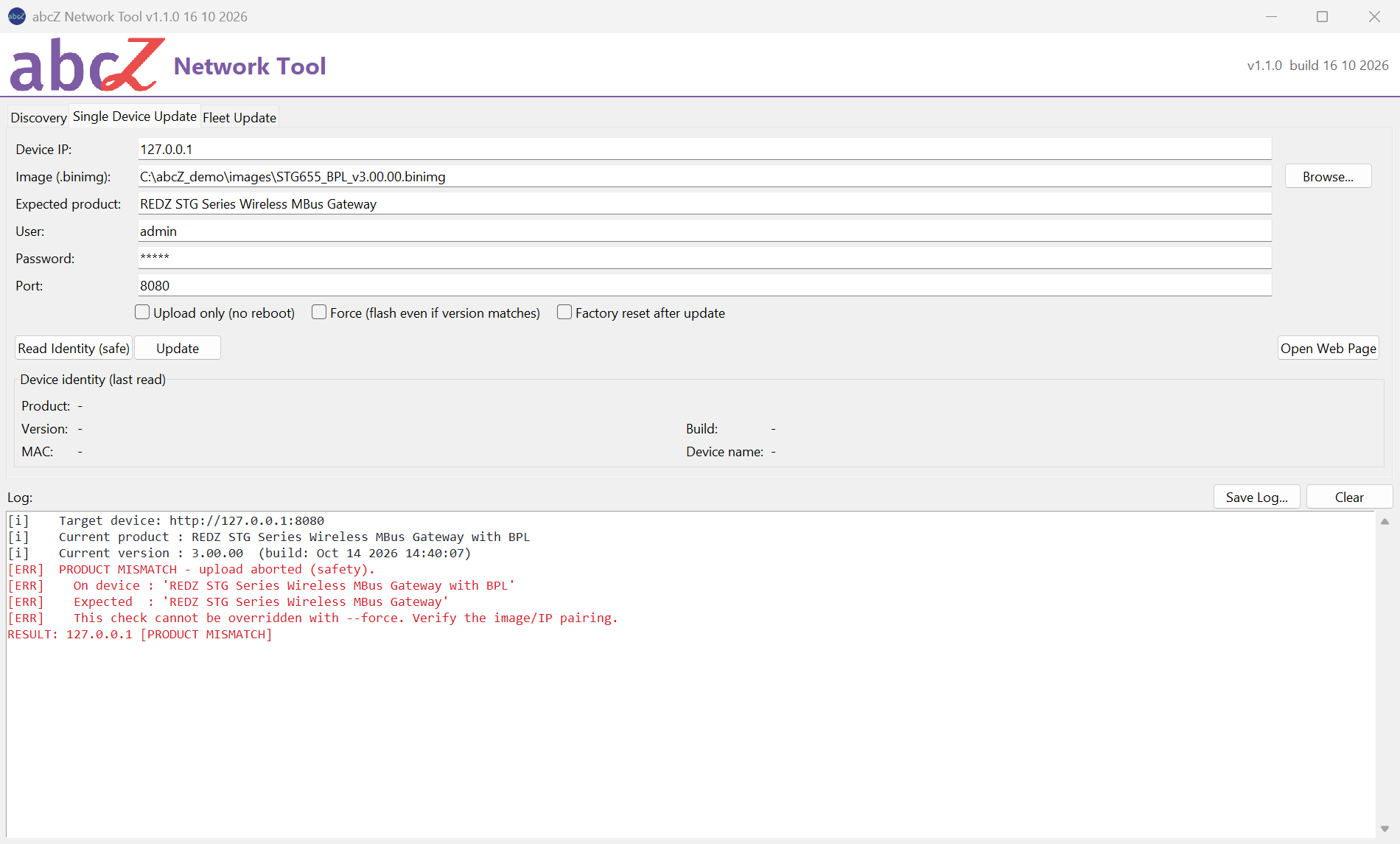Click the Build value in Device identity
Image resolution: width=1400 pixels, height=844 pixels.
pos(774,428)
